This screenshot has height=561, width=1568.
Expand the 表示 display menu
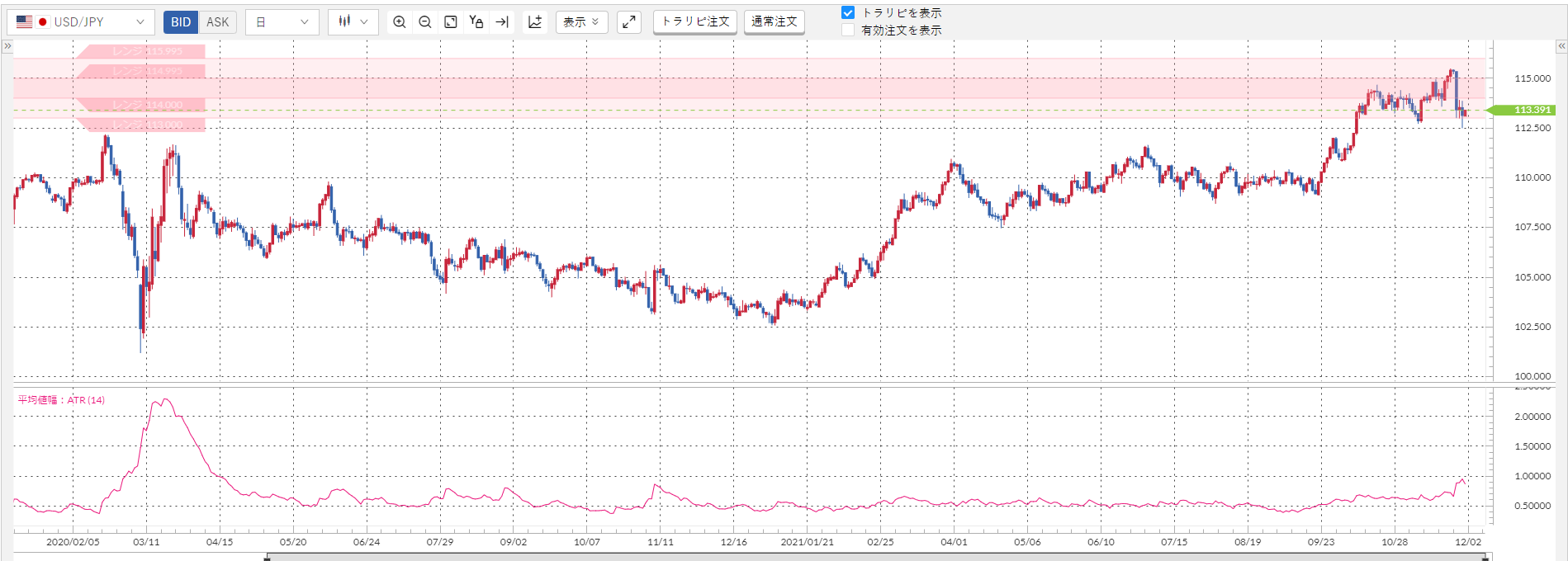point(582,22)
